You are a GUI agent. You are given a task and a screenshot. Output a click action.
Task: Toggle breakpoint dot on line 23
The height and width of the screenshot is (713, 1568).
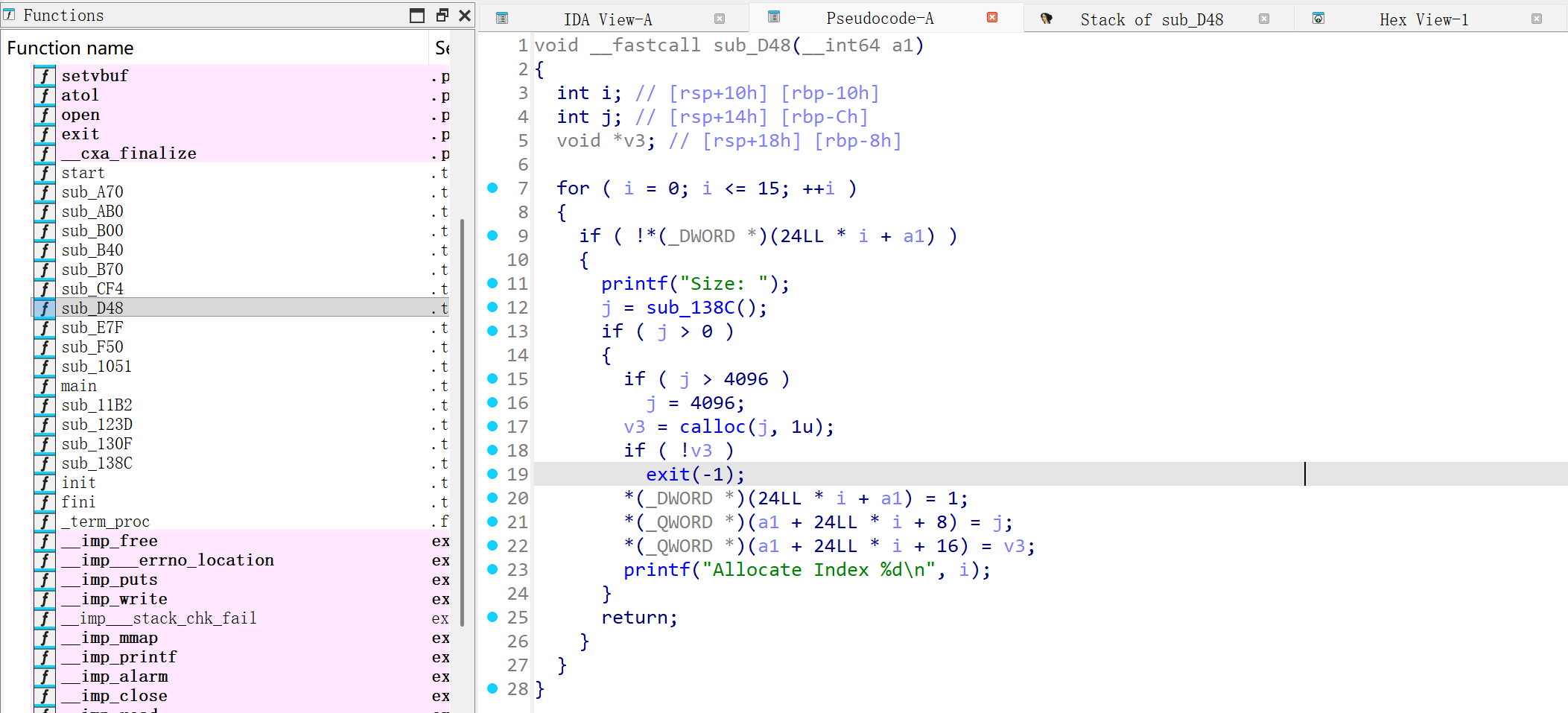[492, 569]
